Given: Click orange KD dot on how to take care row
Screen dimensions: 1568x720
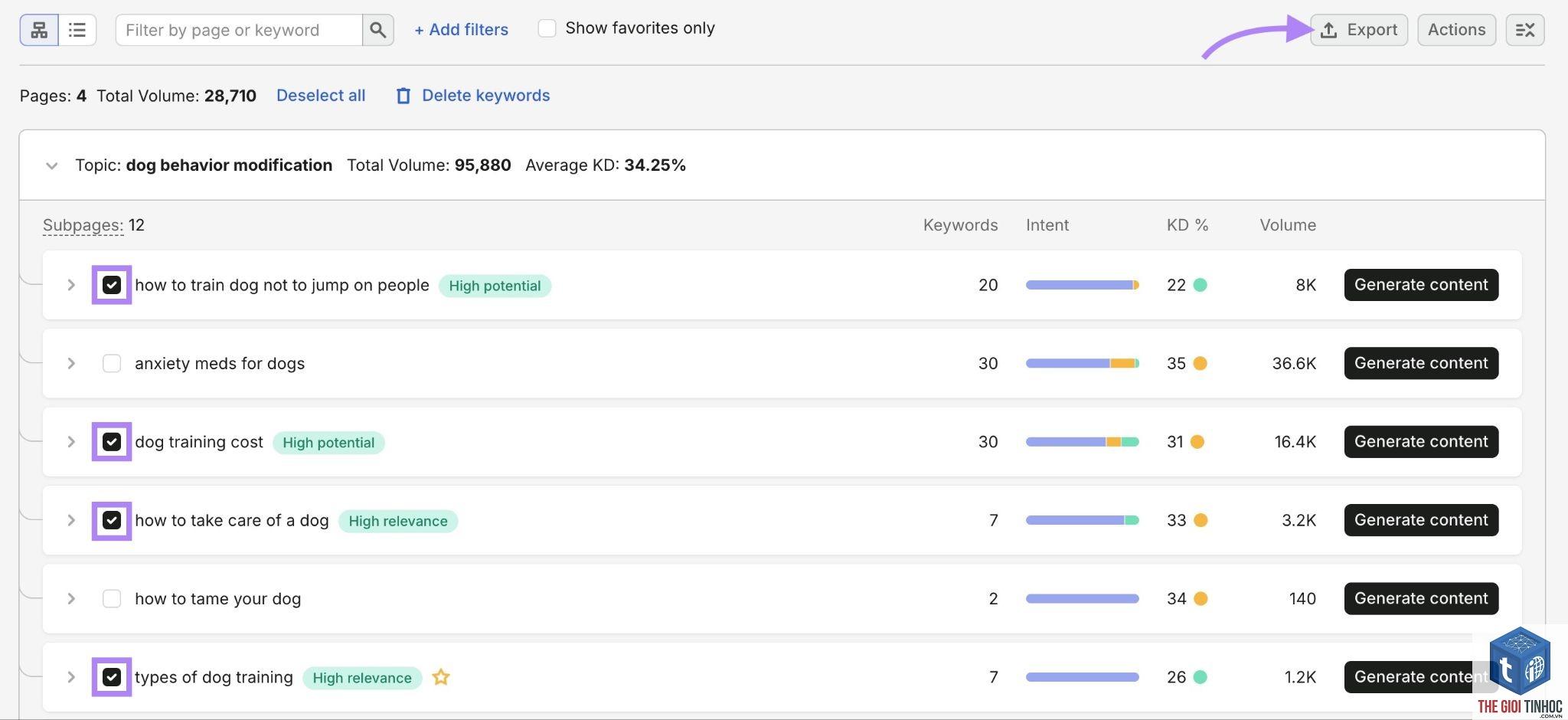Looking at the screenshot, I should pos(1200,520).
